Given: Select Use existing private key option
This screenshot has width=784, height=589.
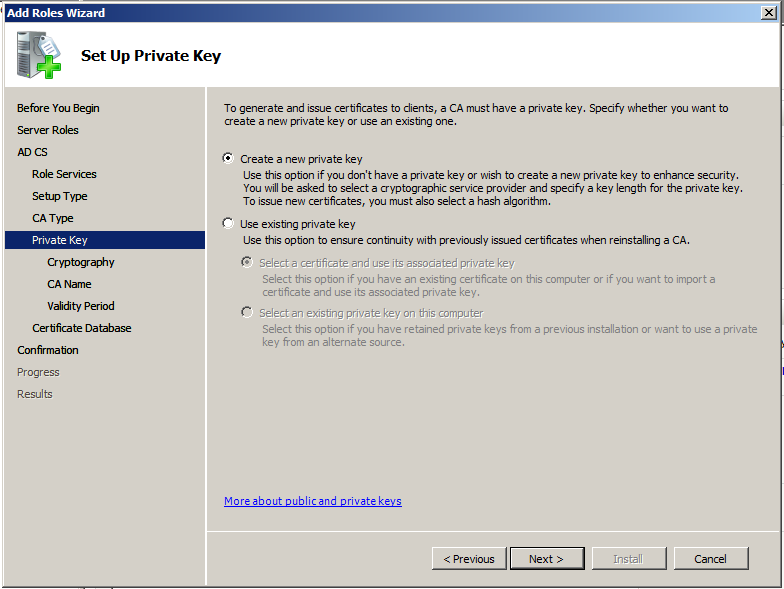Looking at the screenshot, I should tap(229, 224).
